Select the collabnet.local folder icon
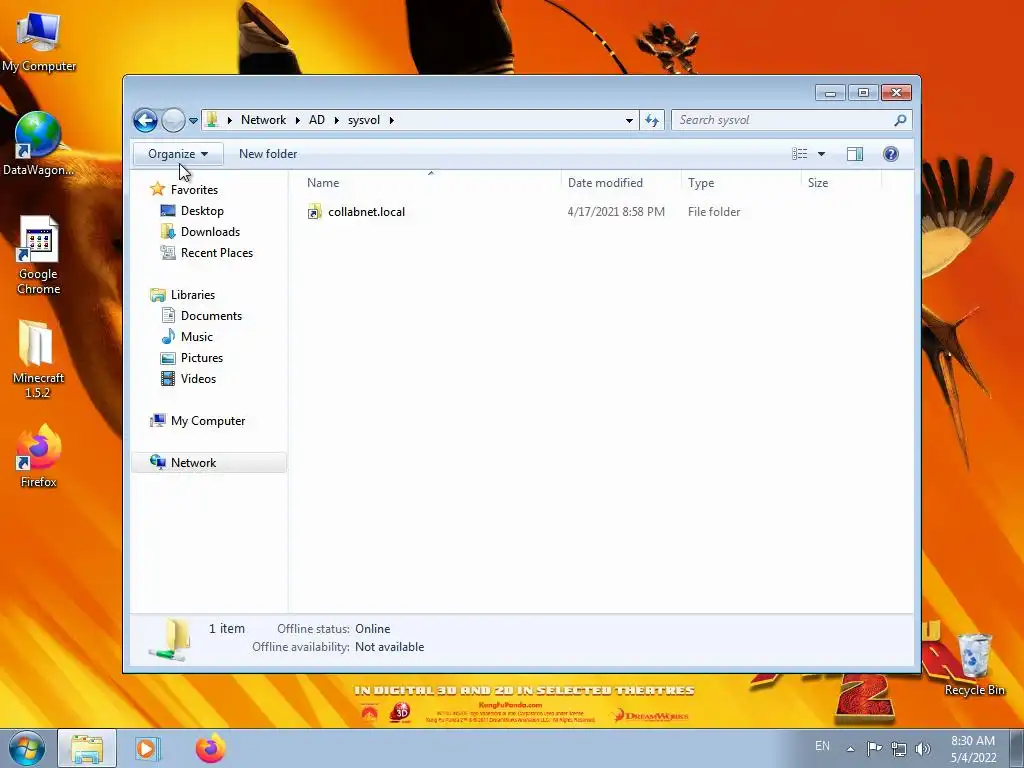 click(x=315, y=212)
